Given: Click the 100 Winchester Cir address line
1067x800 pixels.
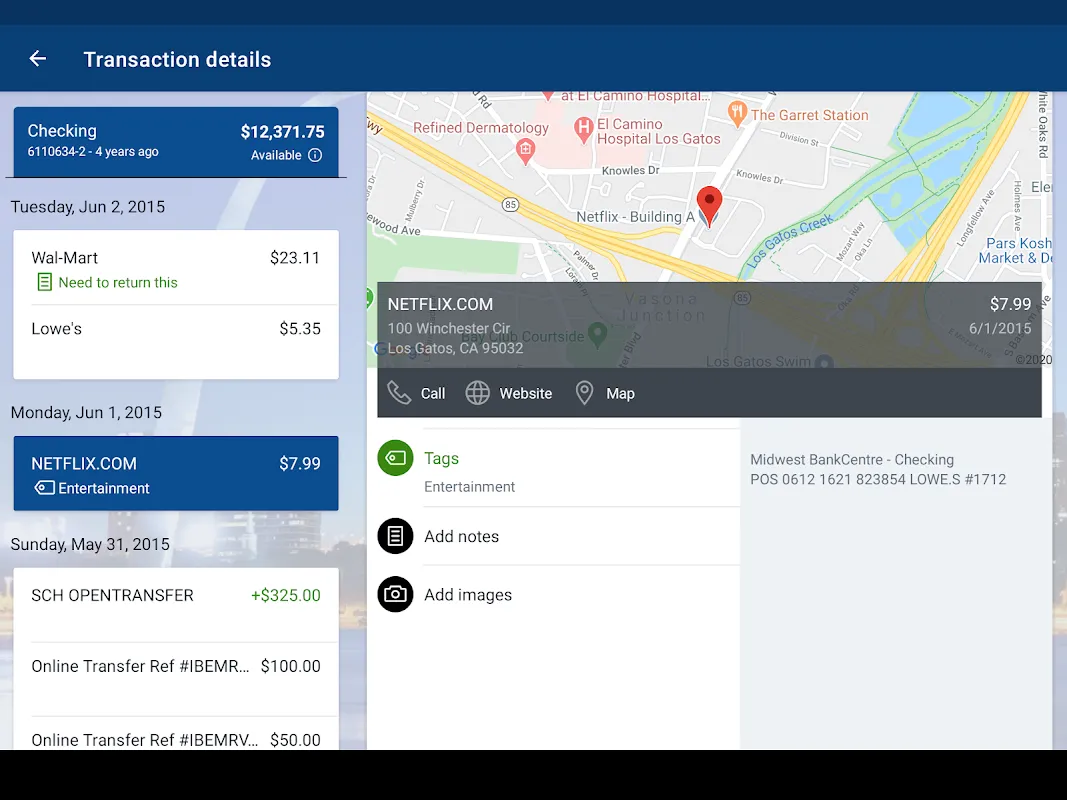Looking at the screenshot, I should coord(448,328).
